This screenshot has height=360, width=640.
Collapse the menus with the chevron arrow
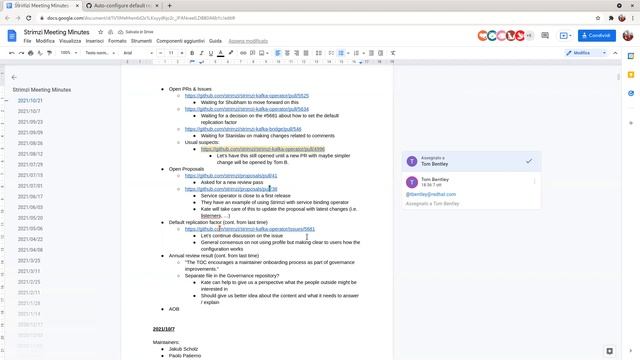pyautogui.click(x=615, y=53)
